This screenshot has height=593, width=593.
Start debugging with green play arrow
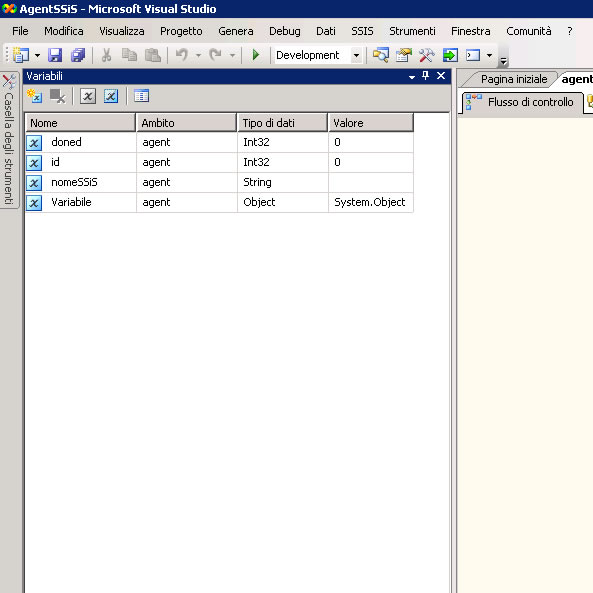256,55
